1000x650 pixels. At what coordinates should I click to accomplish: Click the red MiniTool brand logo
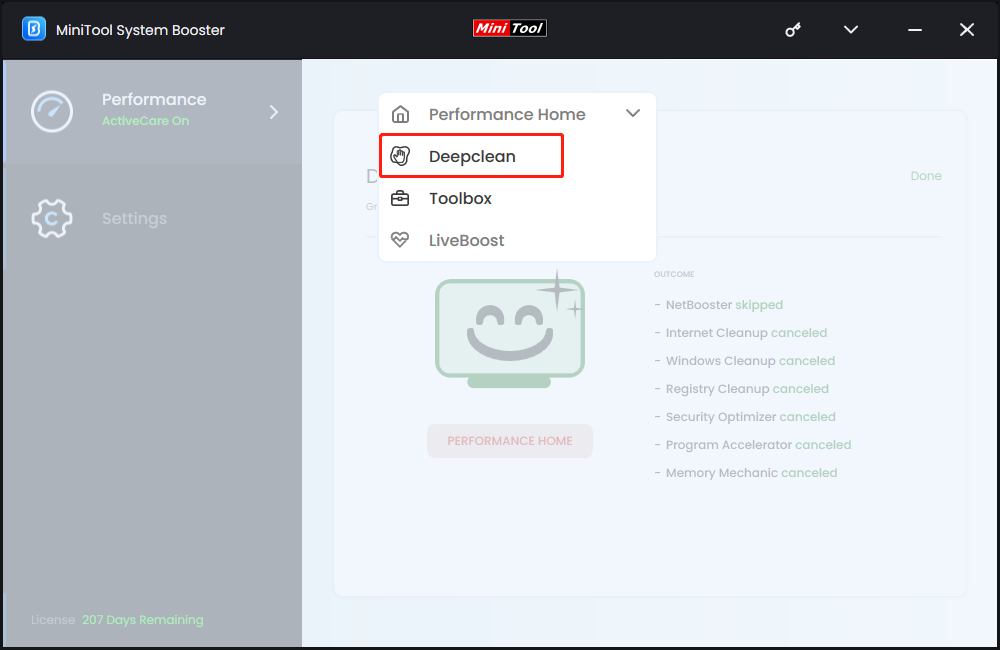pyautogui.click(x=510, y=29)
